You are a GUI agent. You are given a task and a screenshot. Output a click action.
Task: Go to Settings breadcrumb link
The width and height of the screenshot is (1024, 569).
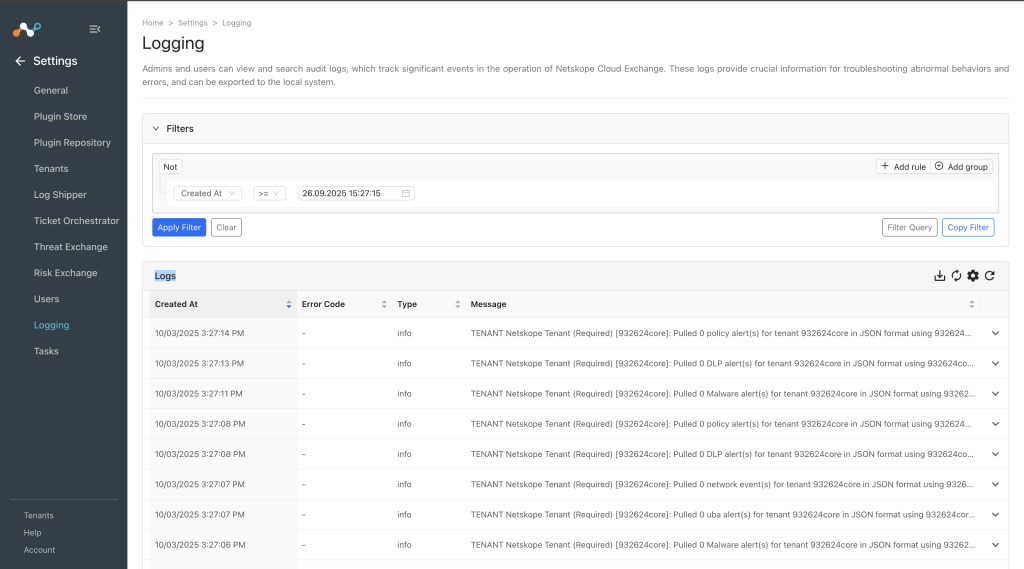click(193, 23)
